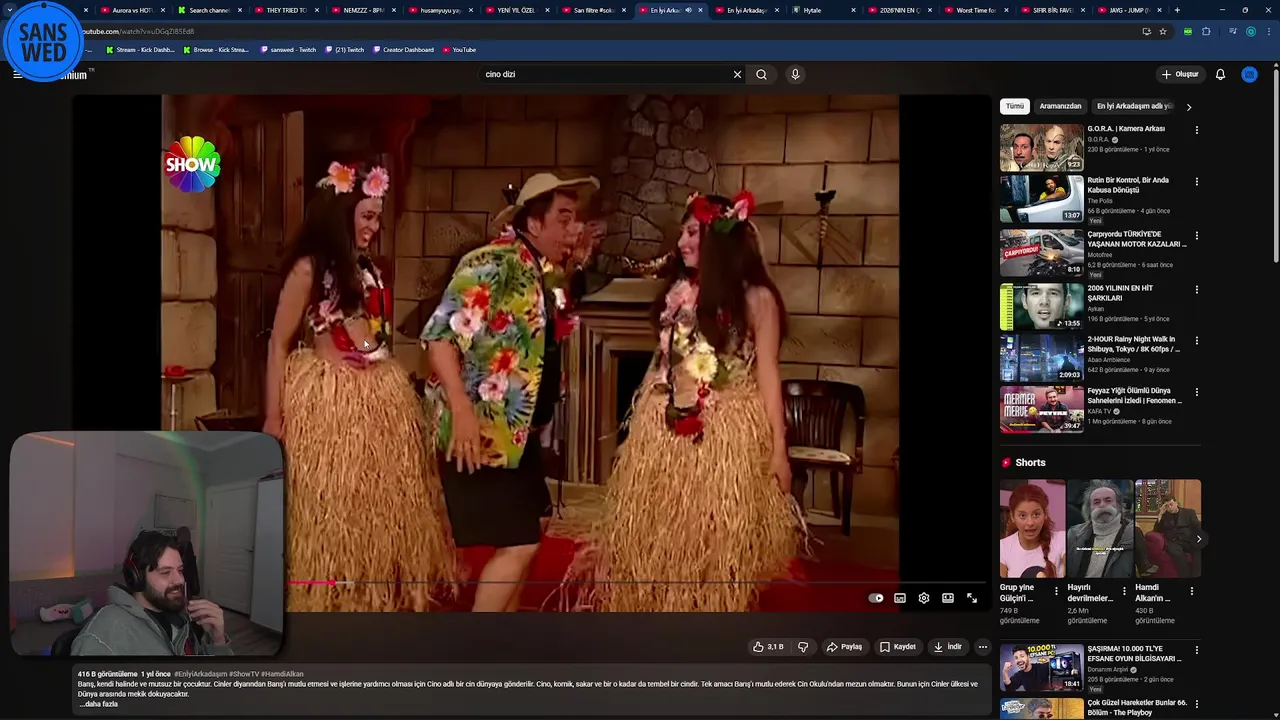1280x720 pixels.
Task: Open Çarpıyordu motor kazaları video thumbnail
Action: (x=1041, y=253)
